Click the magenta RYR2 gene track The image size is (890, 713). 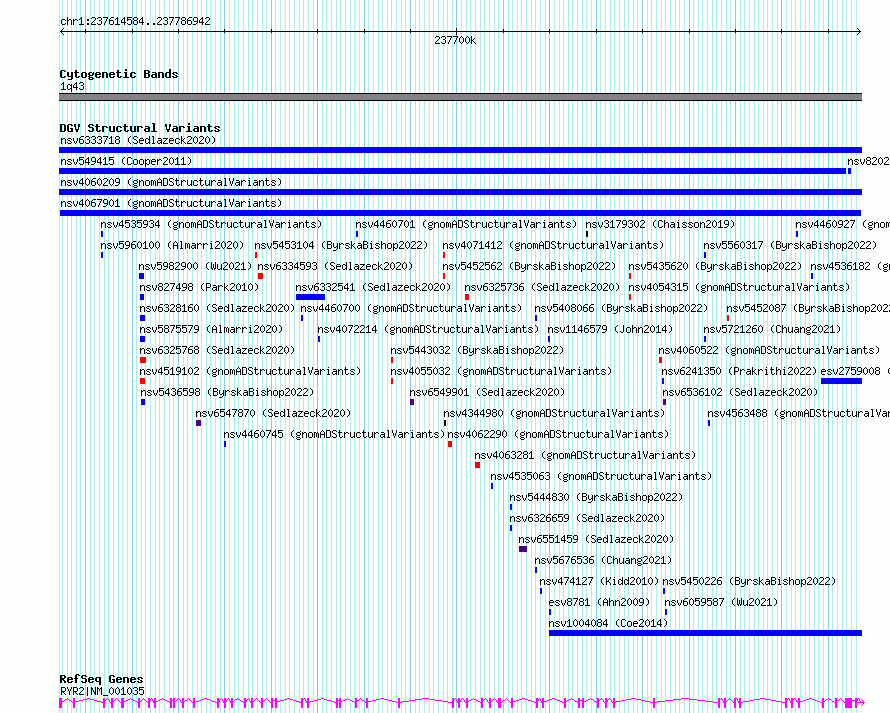click(x=461, y=703)
